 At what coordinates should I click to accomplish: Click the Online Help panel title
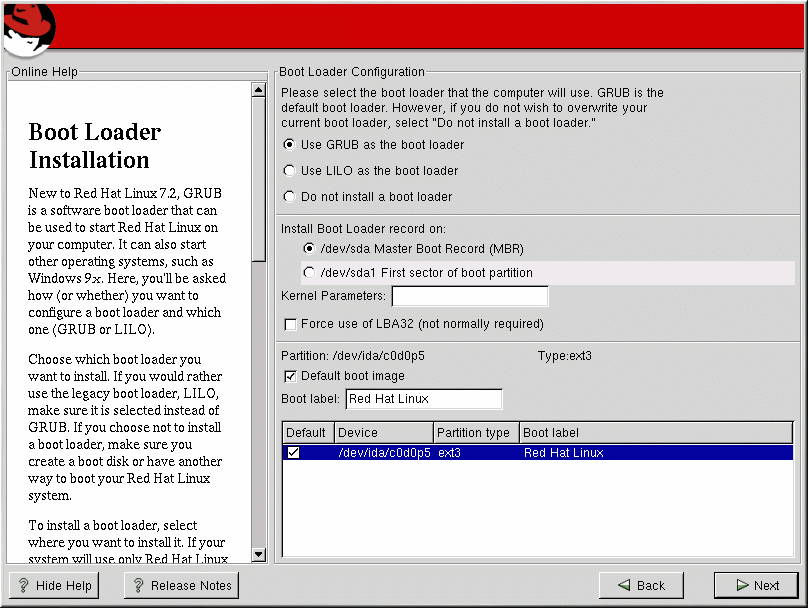pyautogui.click(x=44, y=72)
